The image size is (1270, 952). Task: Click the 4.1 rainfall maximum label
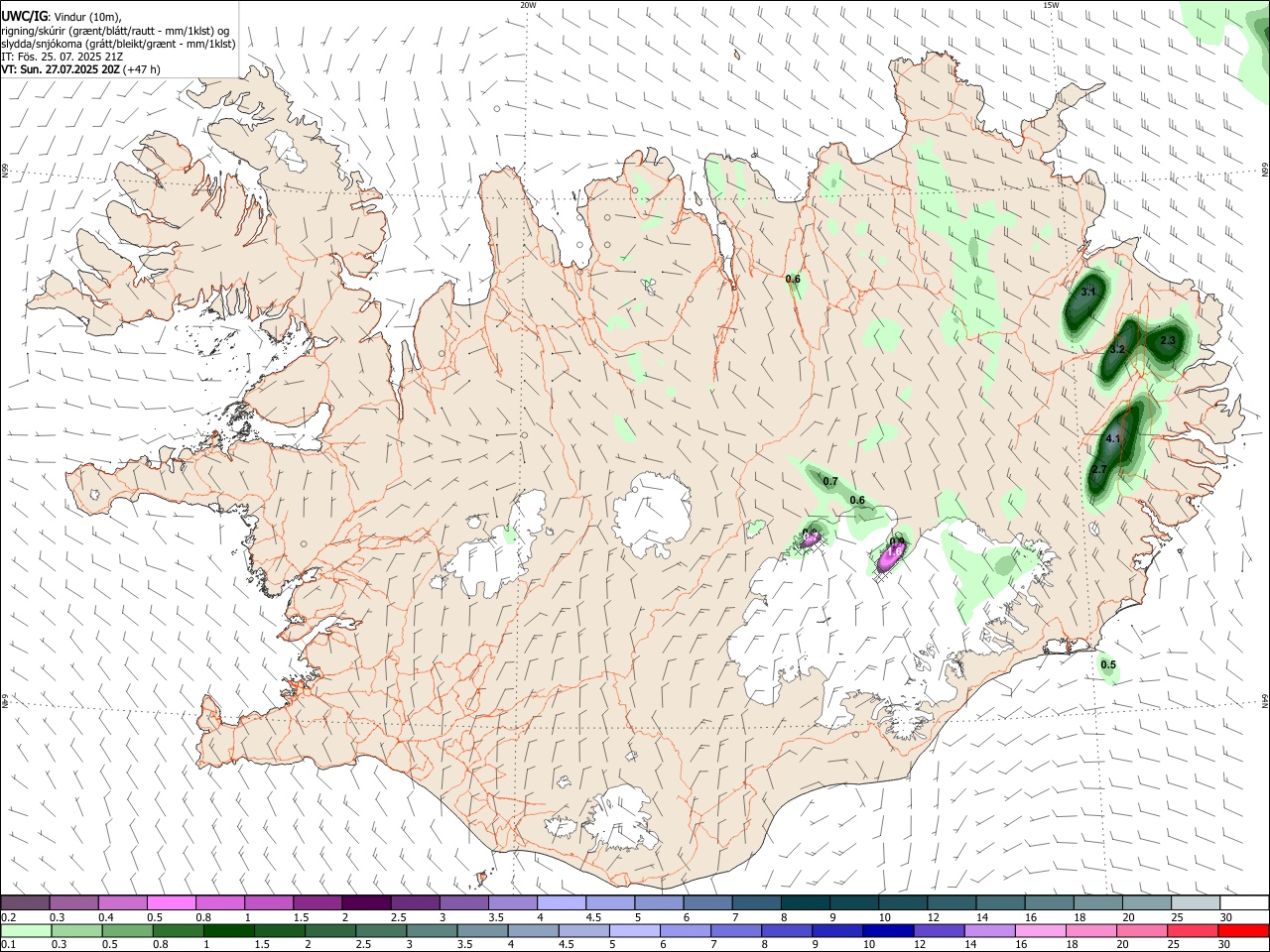coord(1113,438)
